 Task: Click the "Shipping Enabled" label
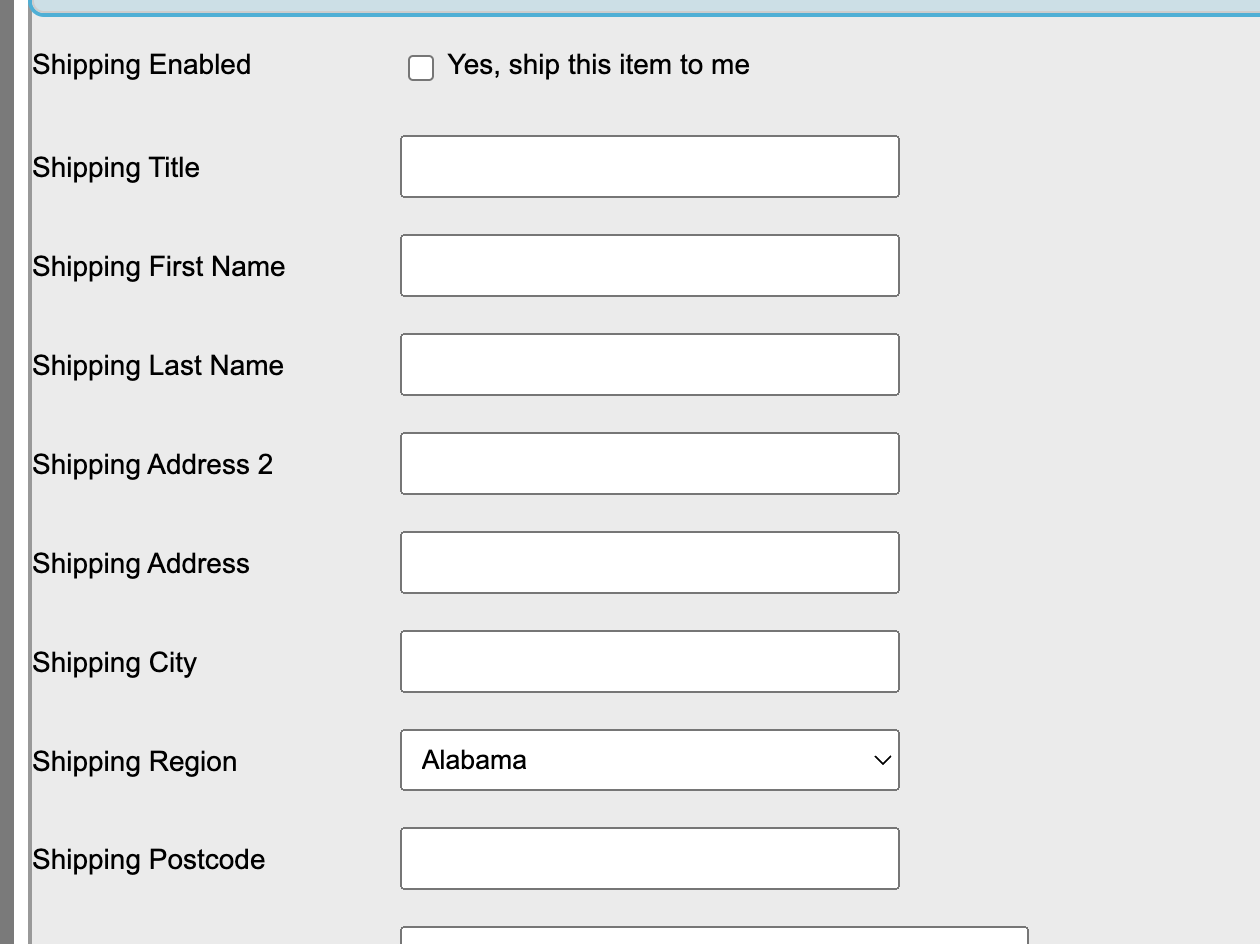[x=142, y=65]
